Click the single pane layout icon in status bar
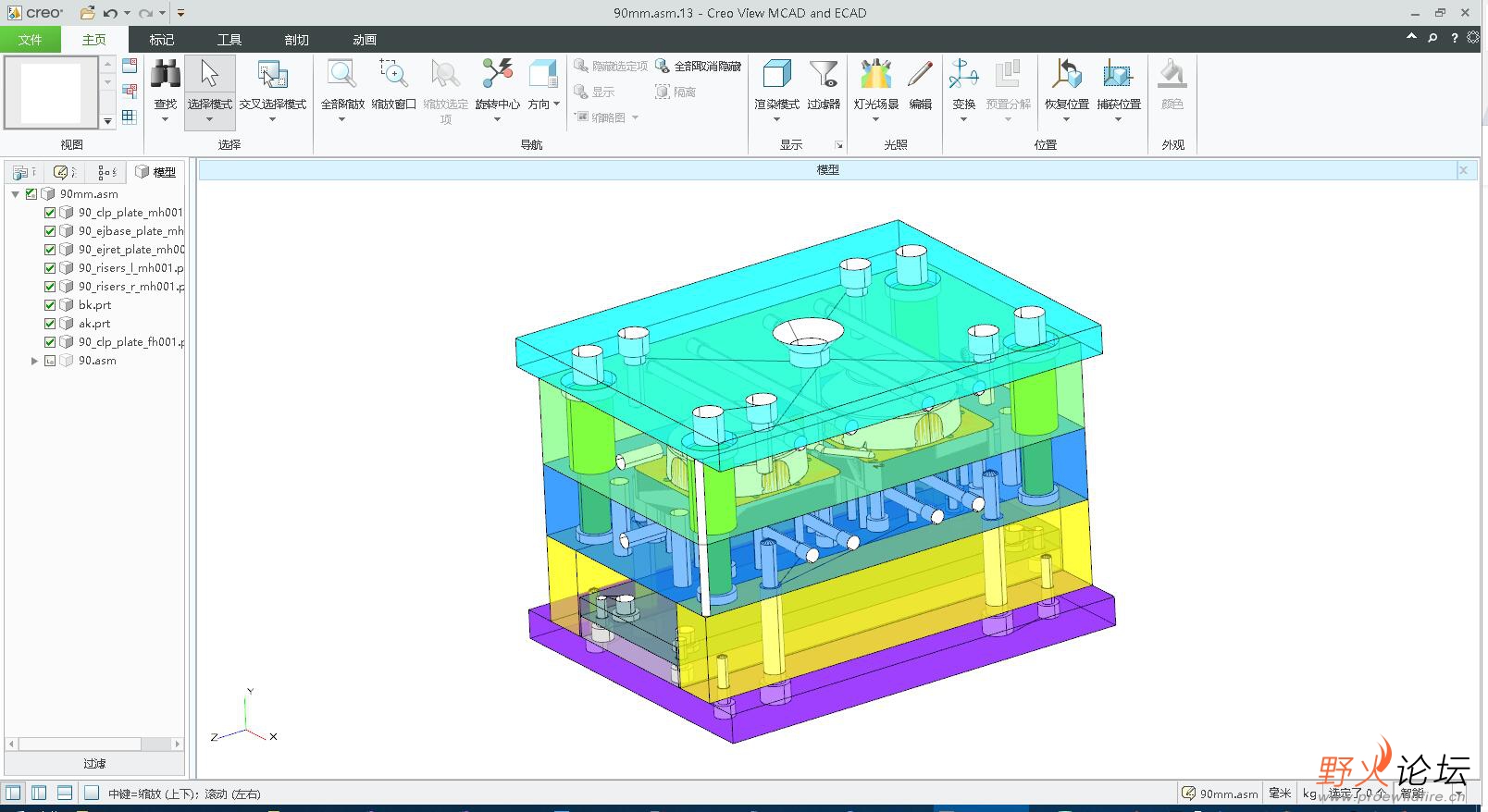Screen dimensions: 1488x812 [x=92, y=793]
